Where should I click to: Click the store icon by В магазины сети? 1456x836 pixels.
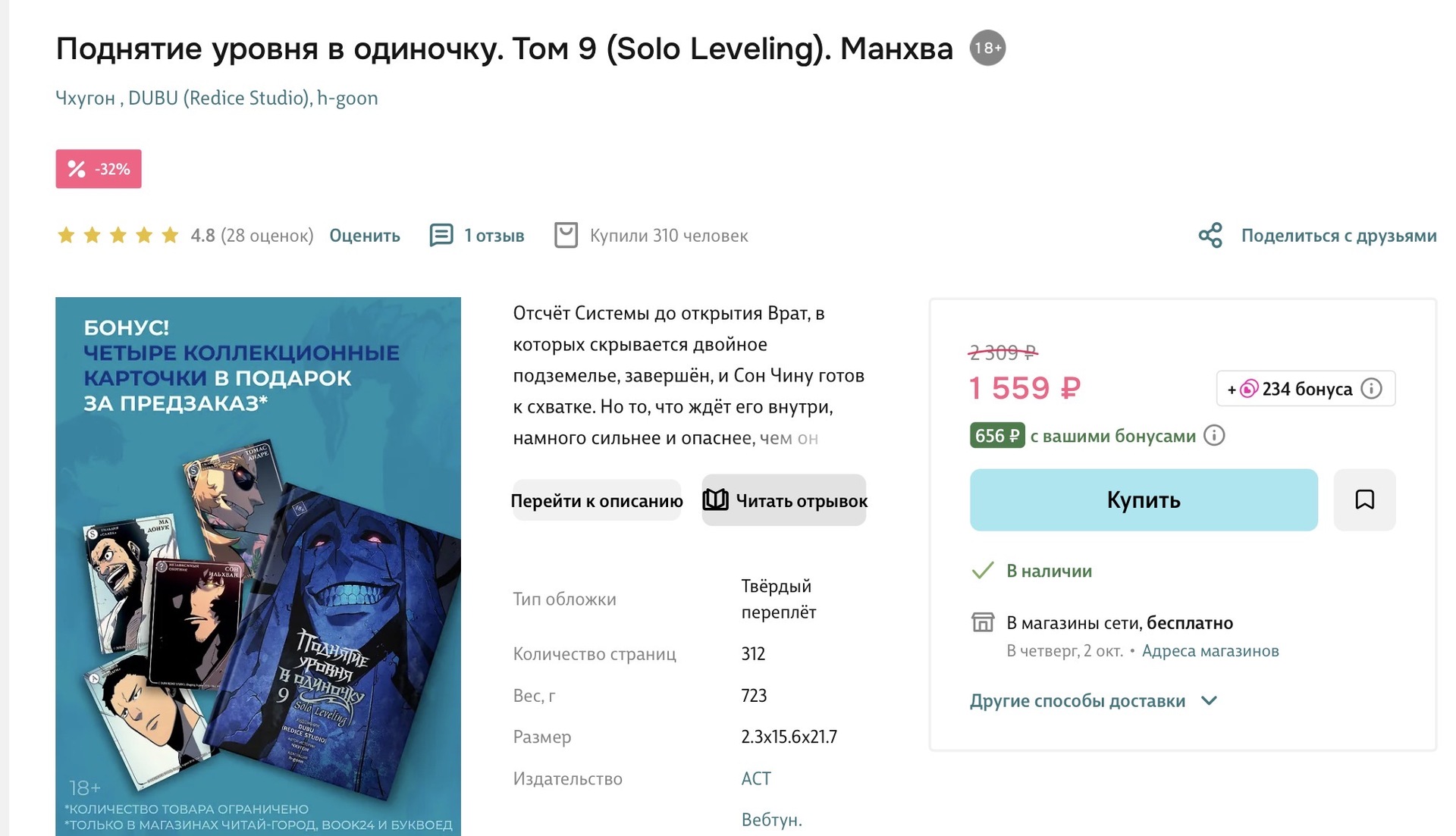(983, 622)
